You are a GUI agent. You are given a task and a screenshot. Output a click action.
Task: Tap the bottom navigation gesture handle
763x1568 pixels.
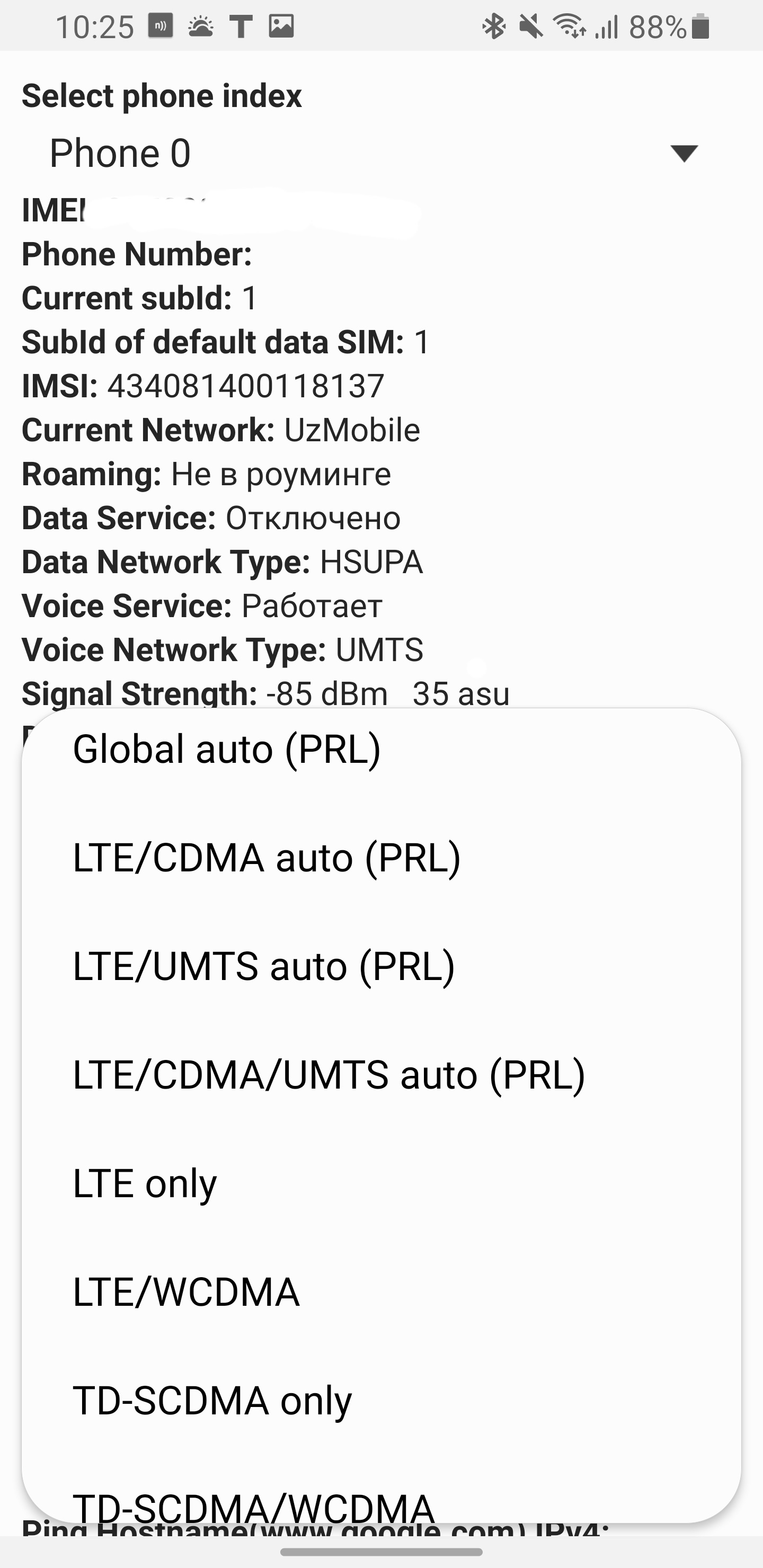tap(382, 1552)
